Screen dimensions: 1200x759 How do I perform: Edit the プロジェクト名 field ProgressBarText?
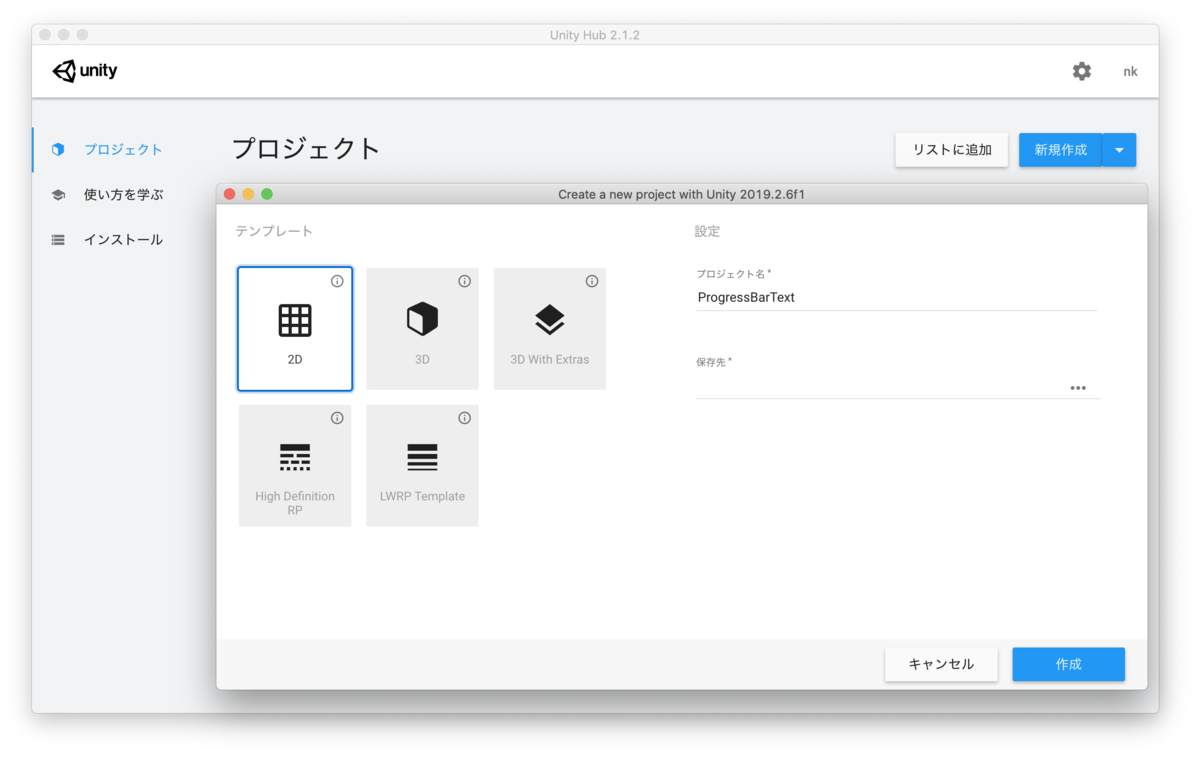click(x=896, y=297)
